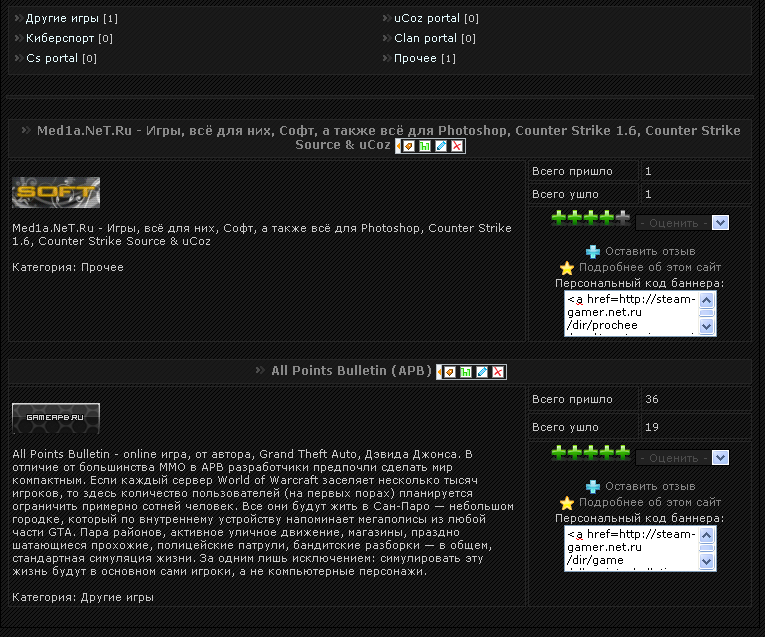Image resolution: width=765 pixels, height=637 pixels.
Task: Click scroll-down arrow in All Points Bulletin code box
Action: tap(707, 562)
